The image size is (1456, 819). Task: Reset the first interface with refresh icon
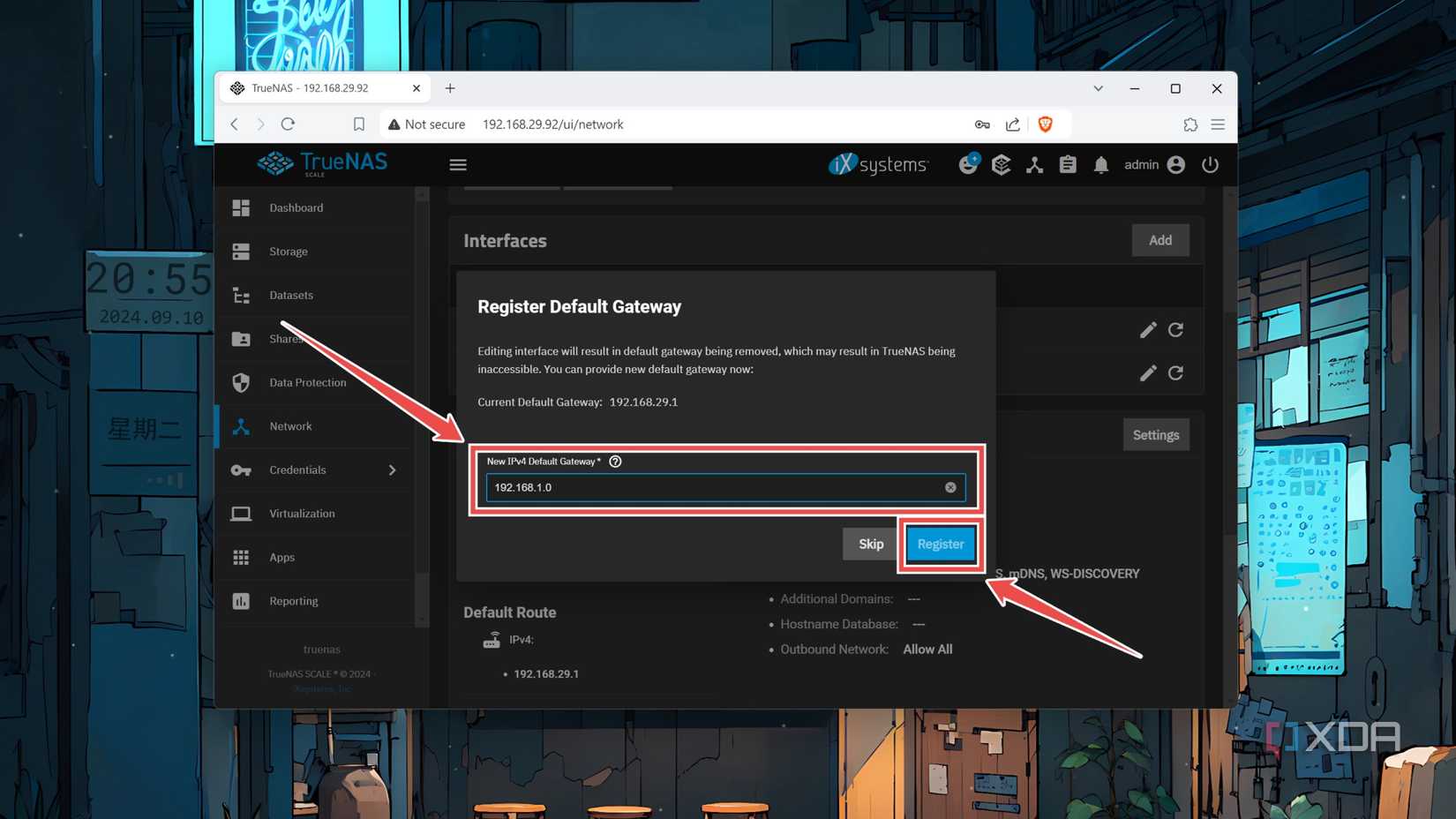[1175, 330]
